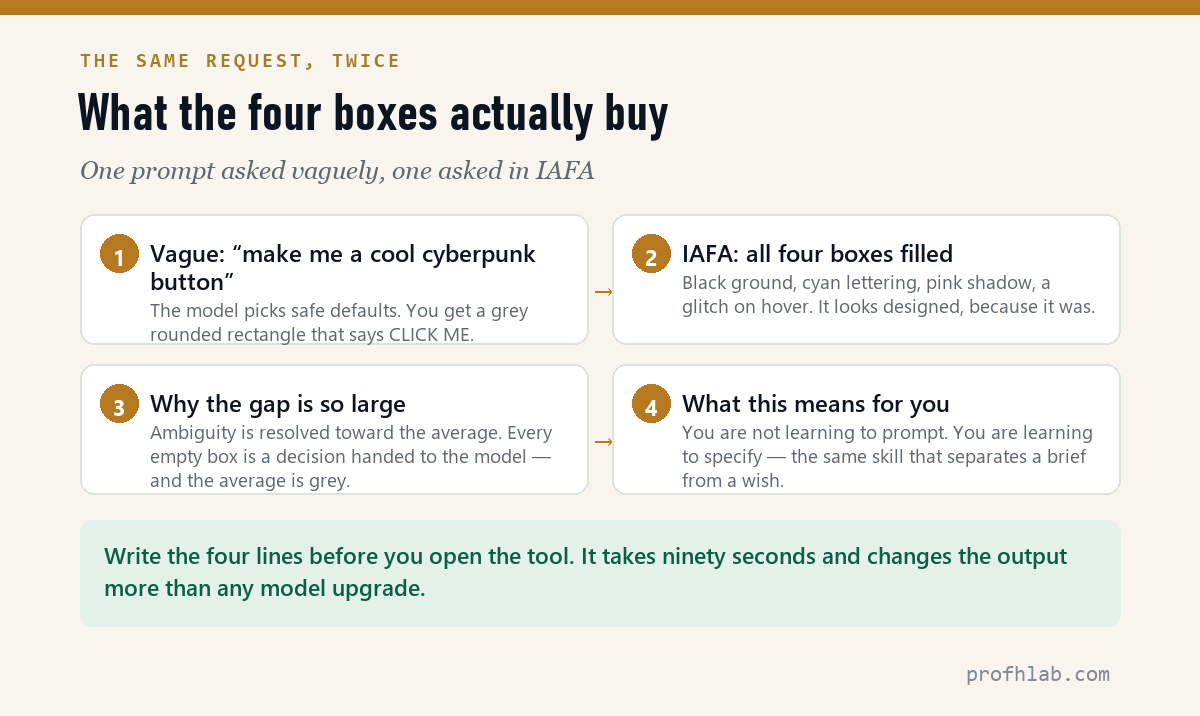The width and height of the screenshot is (1200, 716).
Task: Click the arrow between cards 3 and 4
Action: coord(603,442)
